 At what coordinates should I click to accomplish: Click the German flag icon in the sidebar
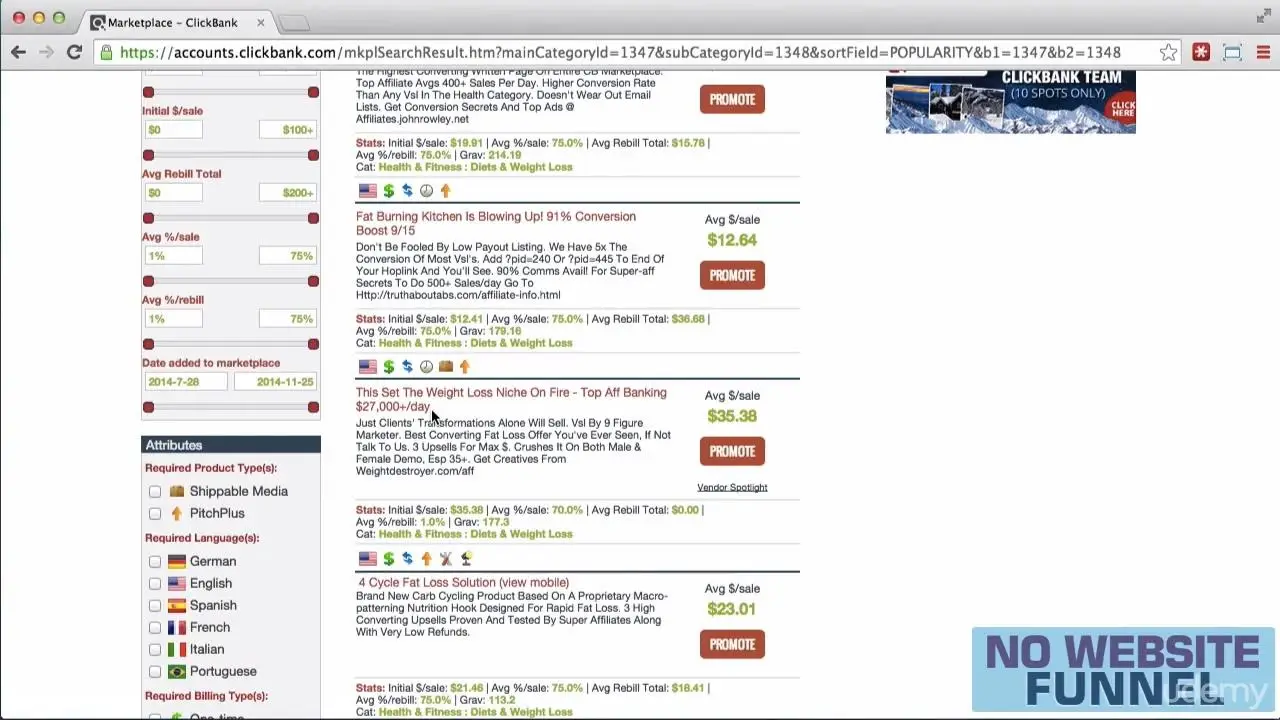coord(177,561)
